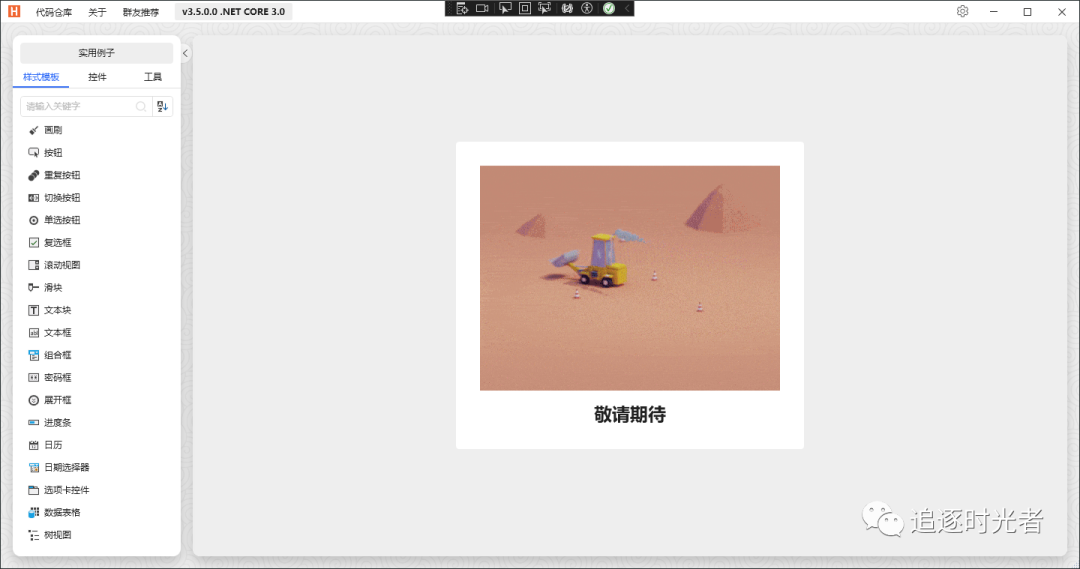Click the sort A-Z icon beside search
1080x569 pixels.
click(163, 106)
